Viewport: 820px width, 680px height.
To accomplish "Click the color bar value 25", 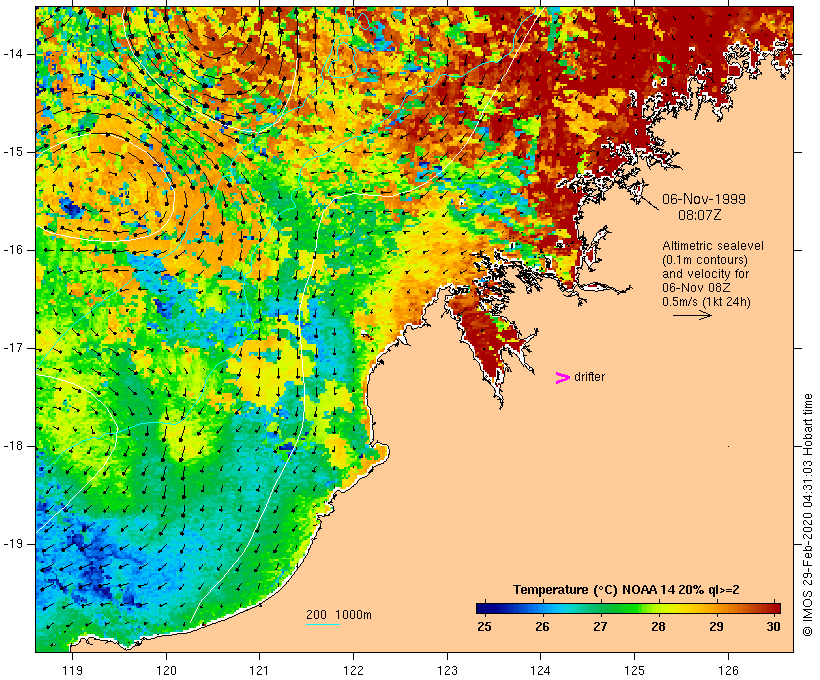I will click(x=484, y=627).
